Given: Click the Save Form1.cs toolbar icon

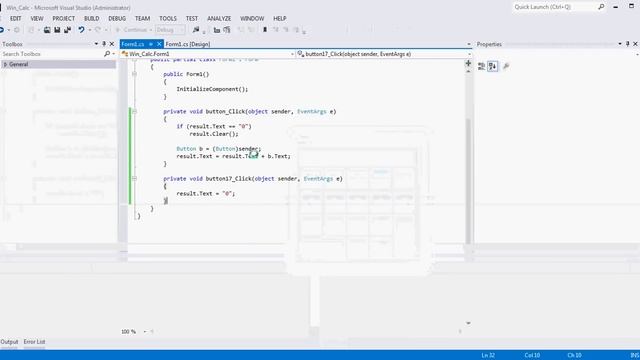Looking at the screenshot, I should [57, 30].
